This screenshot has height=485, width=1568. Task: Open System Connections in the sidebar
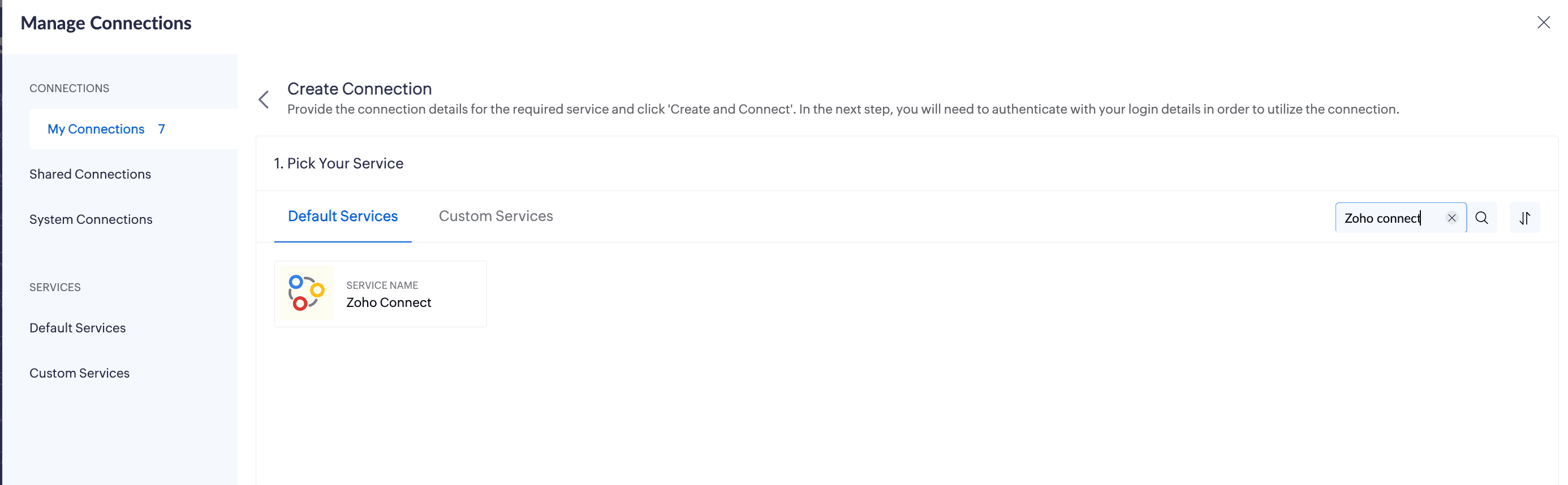tap(91, 219)
